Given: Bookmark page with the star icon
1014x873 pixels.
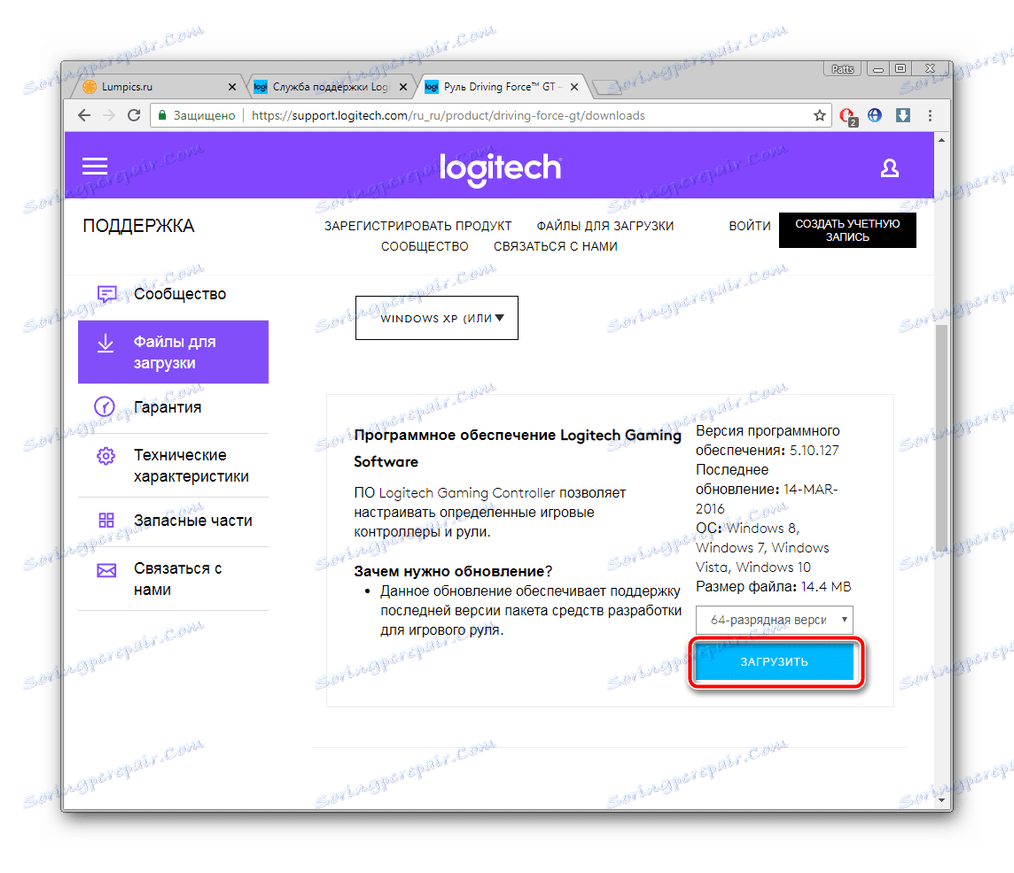Looking at the screenshot, I should 819,116.
